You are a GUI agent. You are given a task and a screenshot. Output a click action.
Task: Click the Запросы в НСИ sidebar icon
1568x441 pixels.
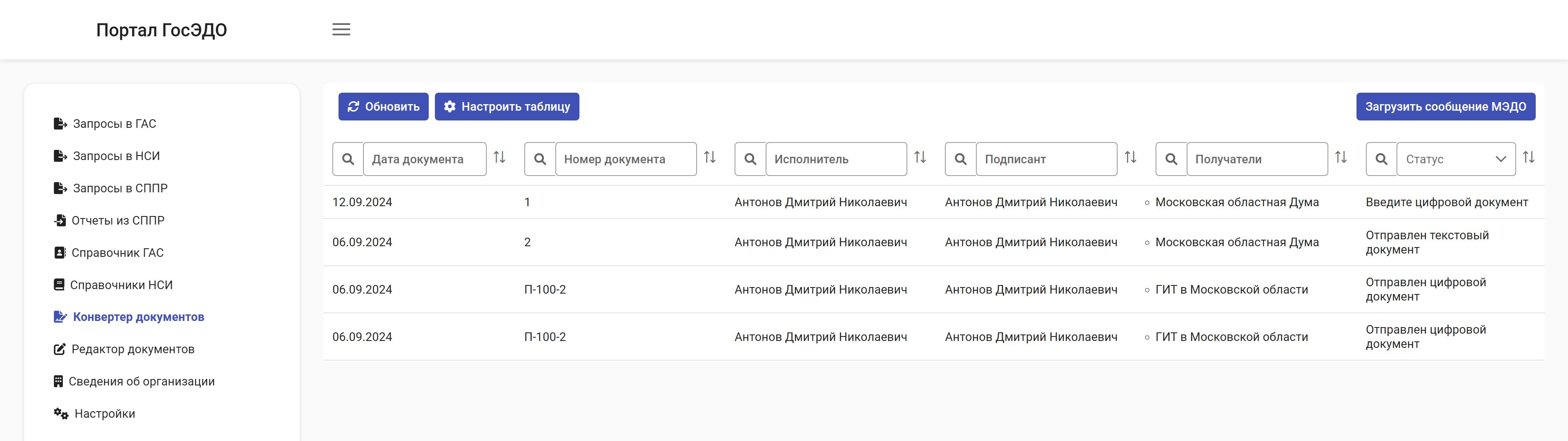tap(60, 156)
